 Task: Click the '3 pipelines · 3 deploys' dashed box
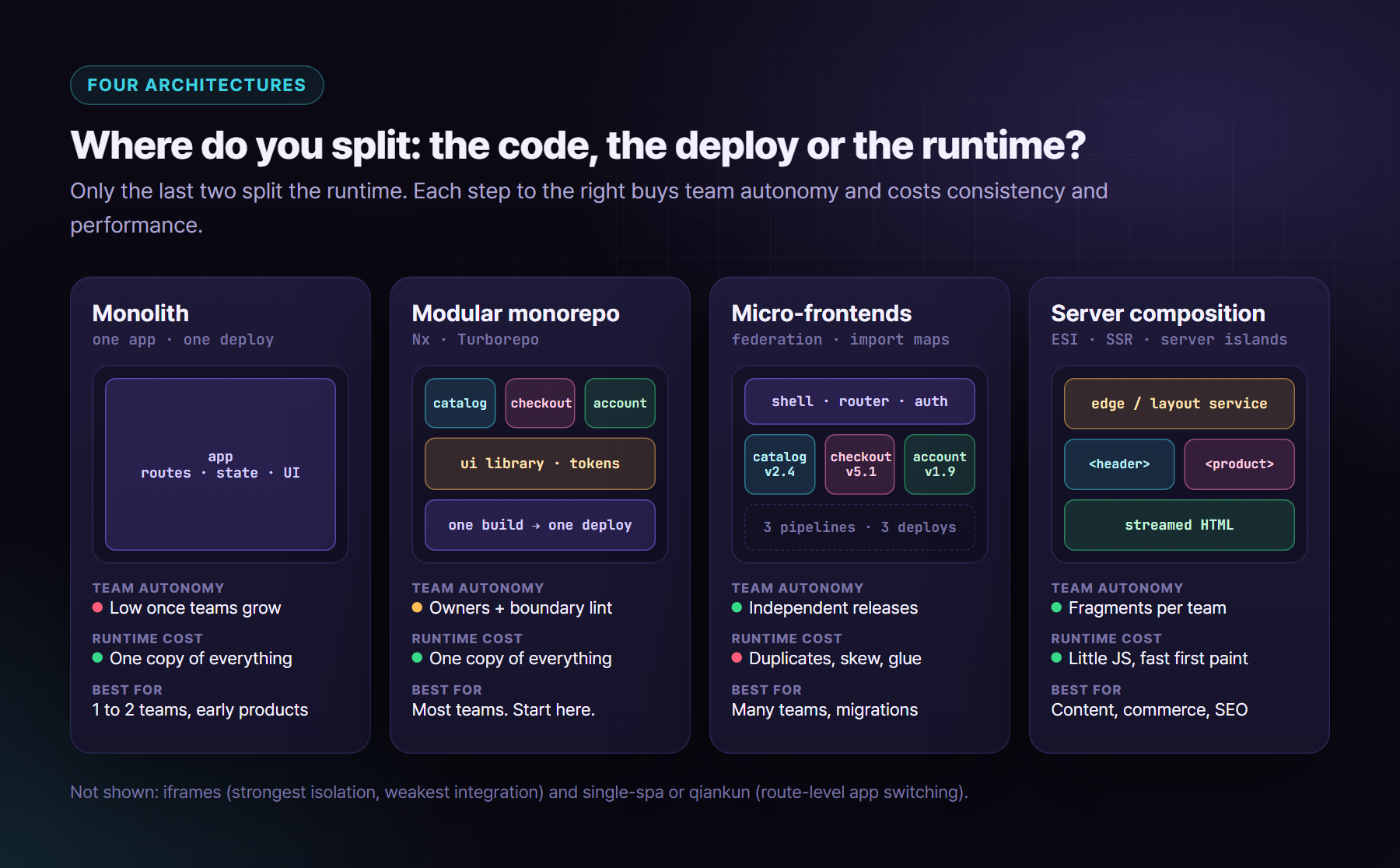tap(859, 527)
